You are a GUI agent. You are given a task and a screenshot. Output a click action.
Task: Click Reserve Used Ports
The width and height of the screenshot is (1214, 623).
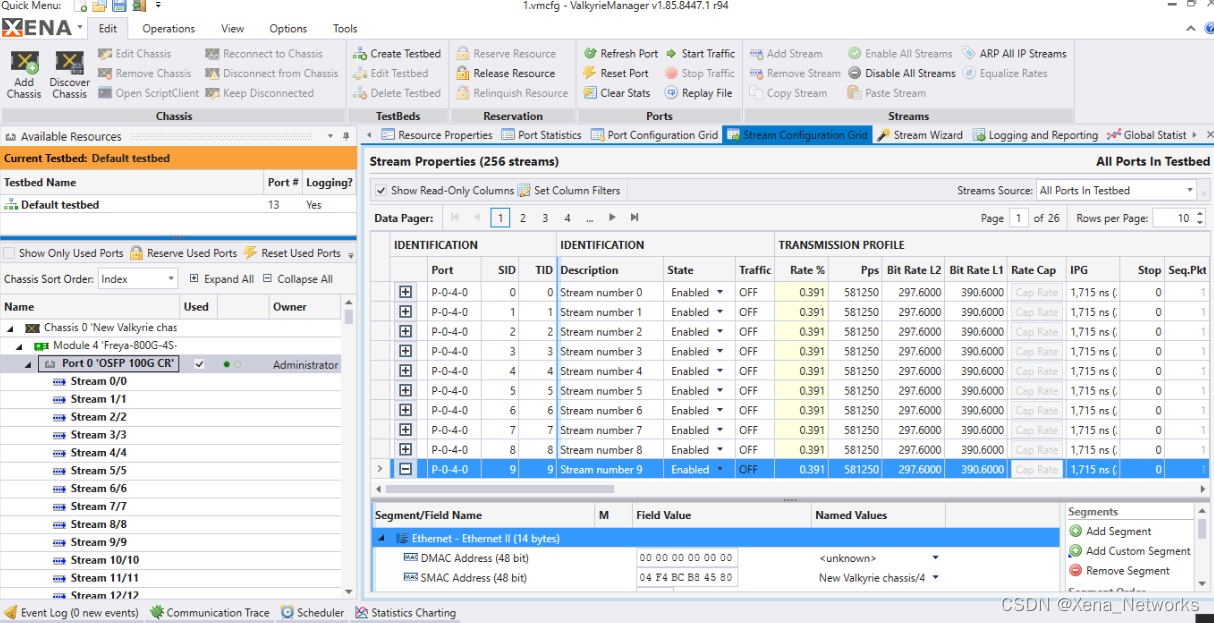pyautogui.click(x=184, y=253)
